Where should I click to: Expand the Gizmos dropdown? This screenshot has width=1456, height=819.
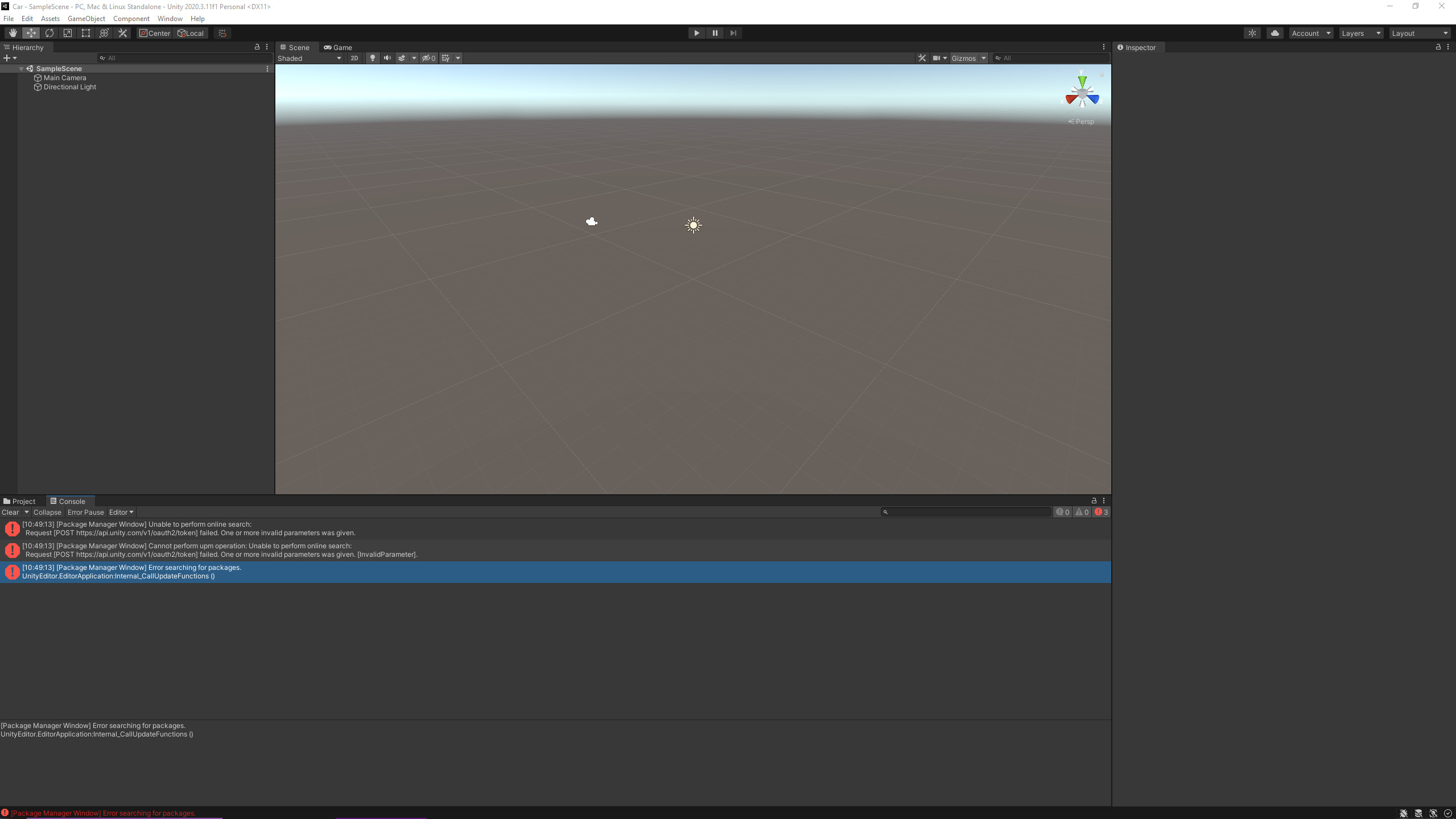[x=983, y=58]
